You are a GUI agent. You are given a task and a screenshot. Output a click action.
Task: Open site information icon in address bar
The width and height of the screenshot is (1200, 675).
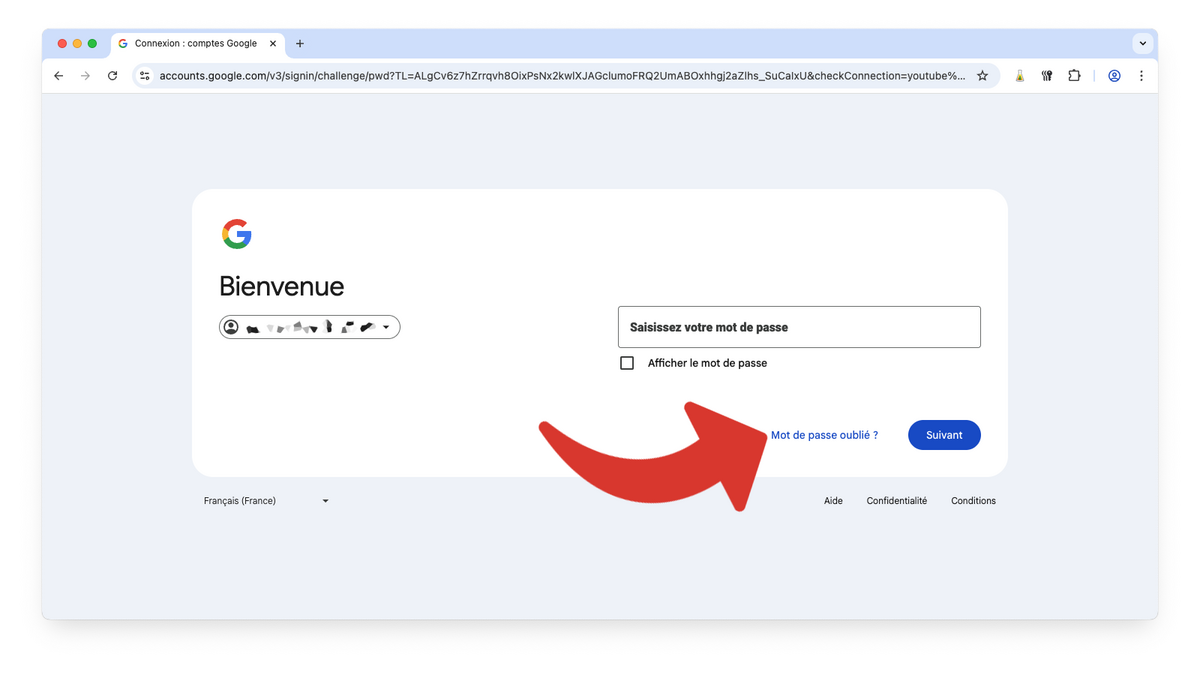[145, 76]
